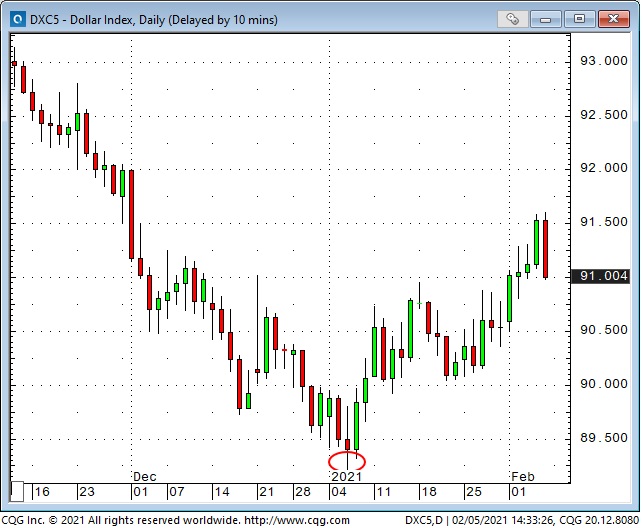Click the CQG Inc. © 2021 copyright text
This screenshot has width=643, height=528.
(x=43, y=521)
